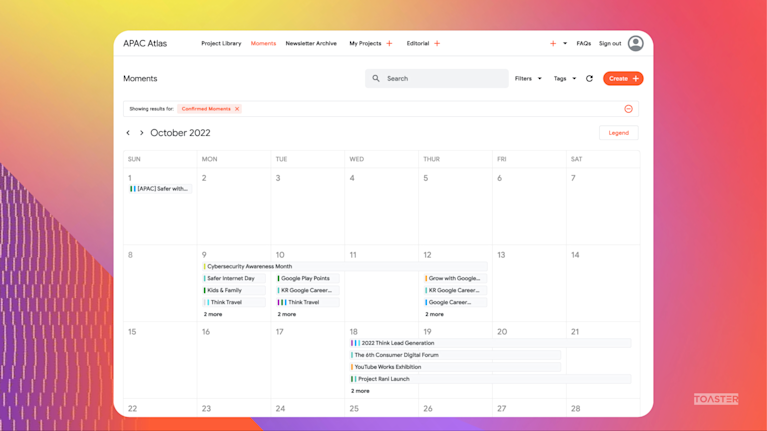Open the Google Play Points event
Viewport: 767px width, 431px height.
click(308, 278)
